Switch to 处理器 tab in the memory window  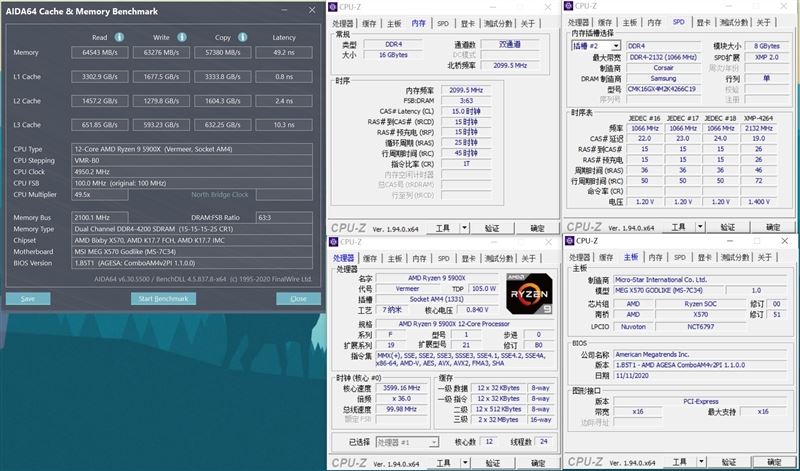(x=342, y=23)
